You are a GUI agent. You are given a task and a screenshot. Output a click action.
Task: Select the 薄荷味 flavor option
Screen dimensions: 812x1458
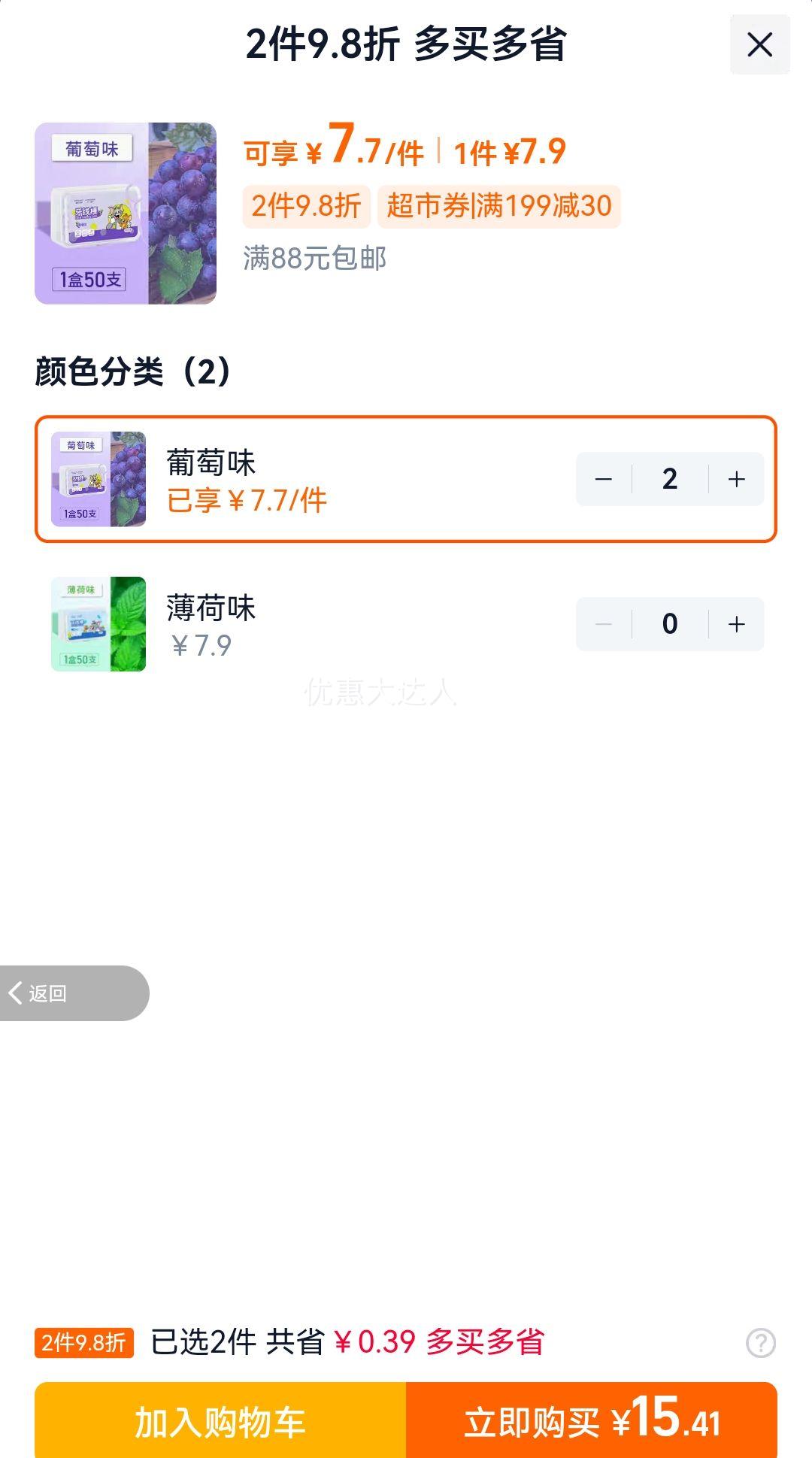click(x=406, y=624)
